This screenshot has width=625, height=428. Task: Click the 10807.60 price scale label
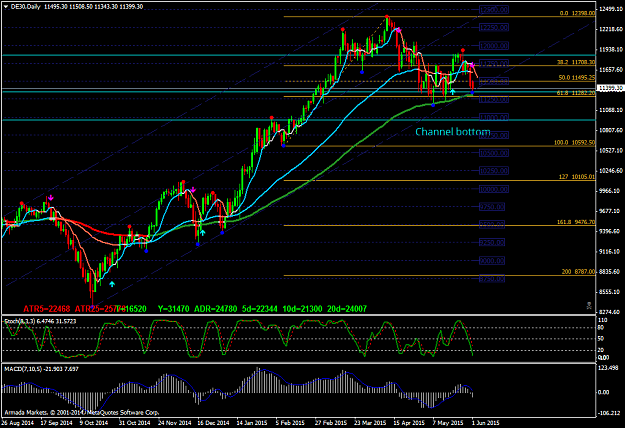coord(611,130)
